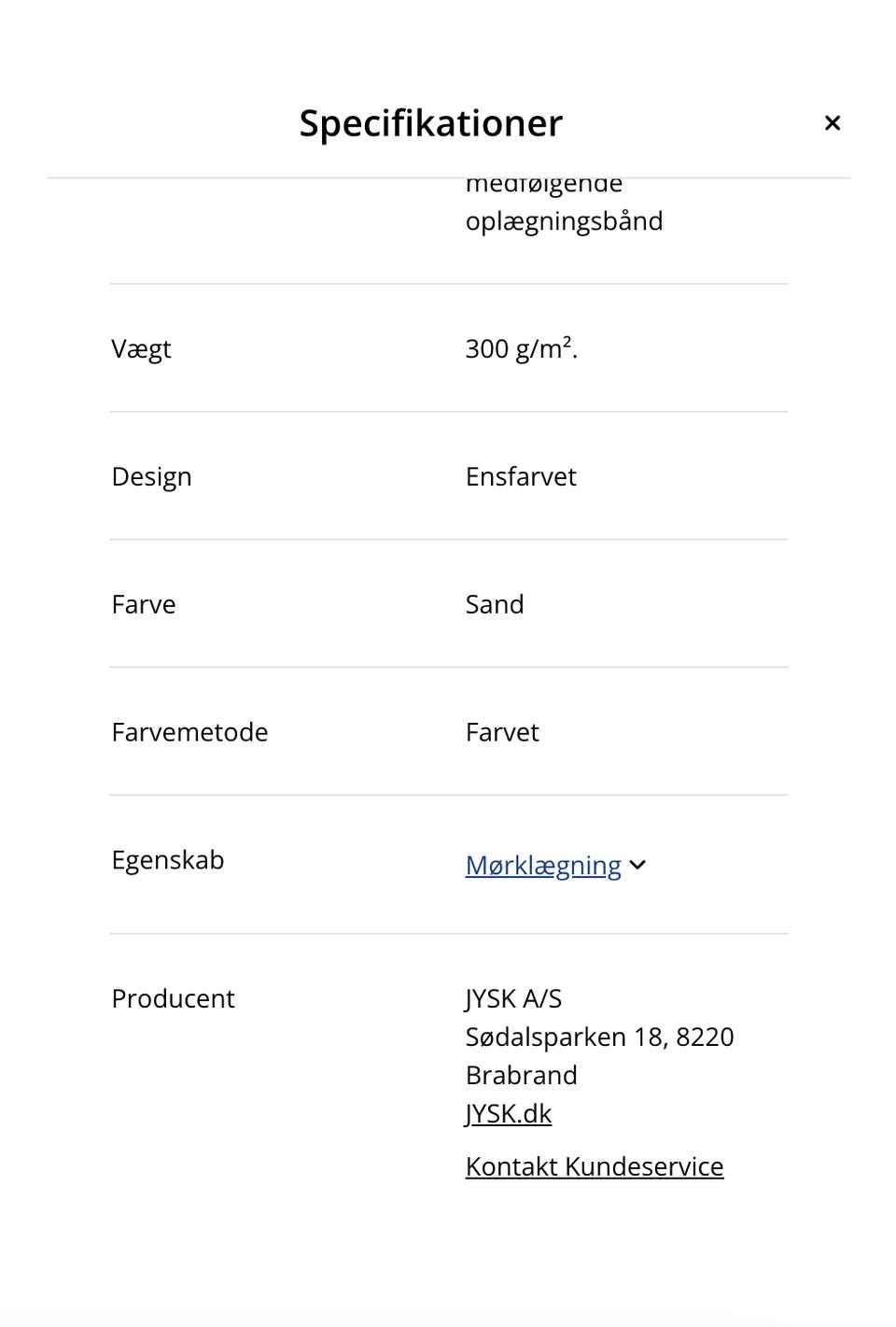Click the Vægt row label
Screen dimensions: 896x1327
pyautogui.click(x=141, y=349)
